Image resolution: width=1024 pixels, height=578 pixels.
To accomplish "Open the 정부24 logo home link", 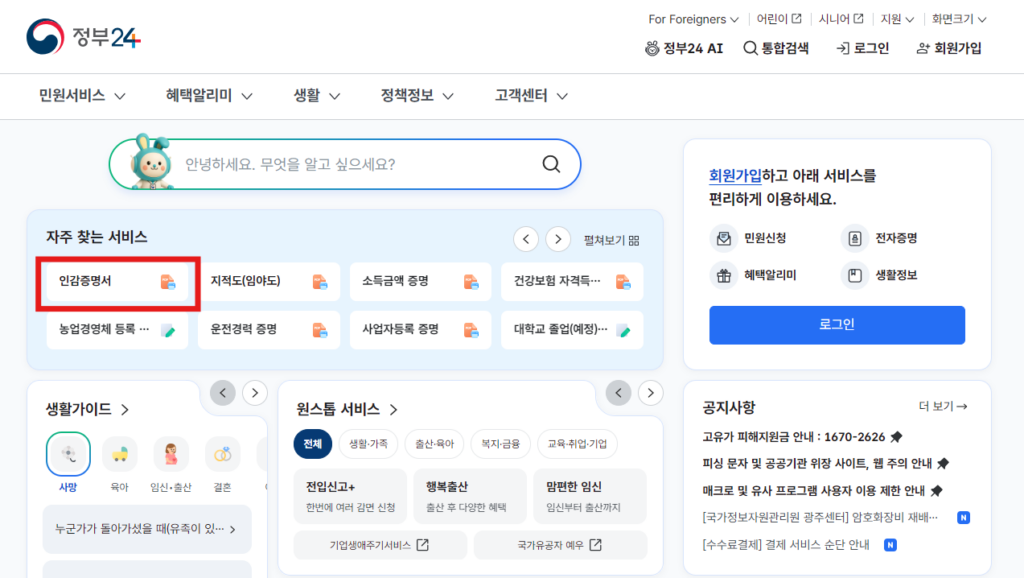I will (x=83, y=37).
